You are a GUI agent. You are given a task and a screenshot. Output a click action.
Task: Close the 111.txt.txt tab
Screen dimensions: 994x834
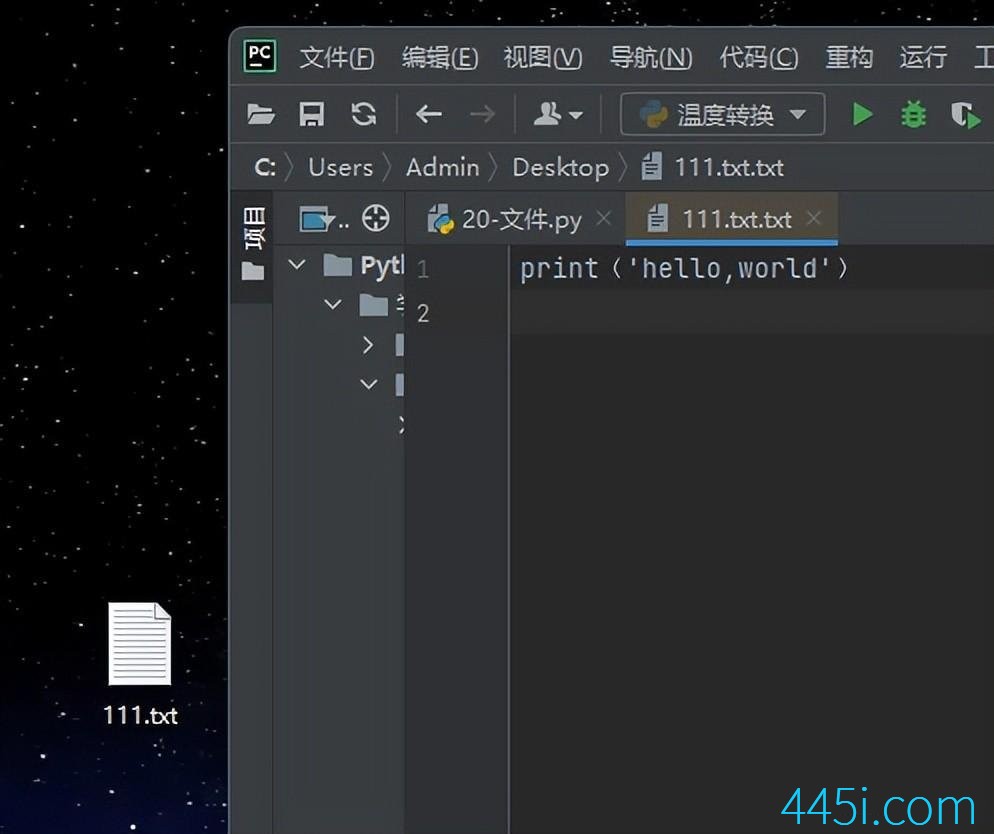[x=813, y=219]
